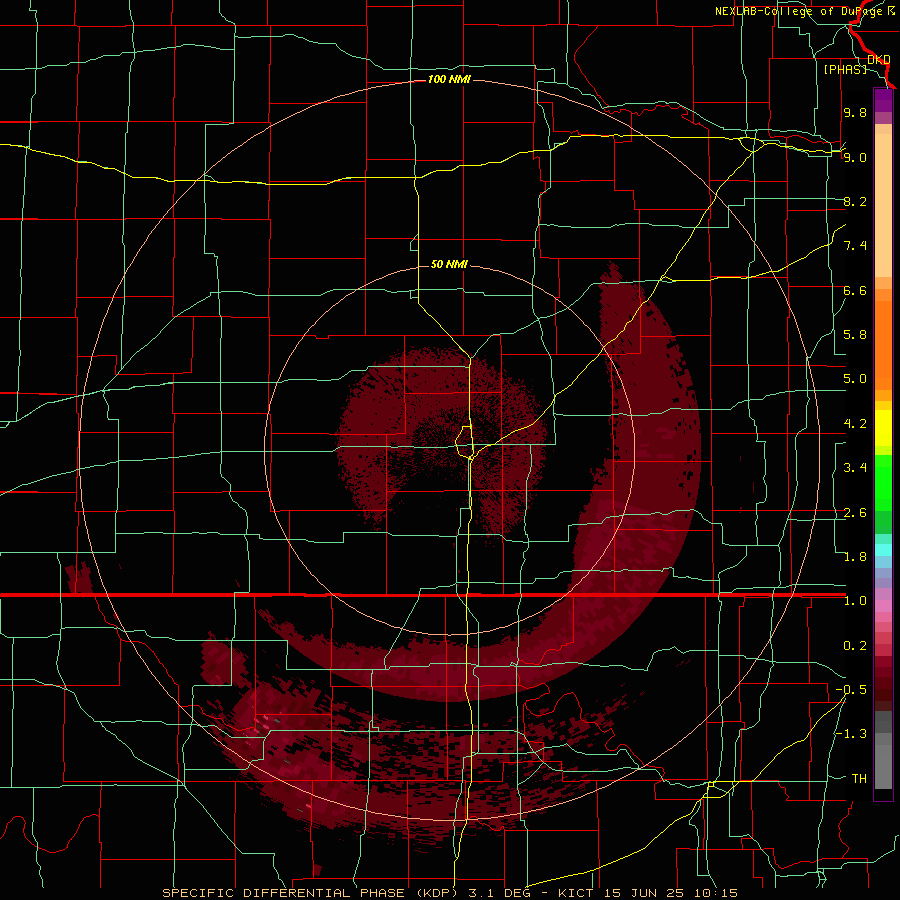
Task: Pick the orange band of the color scale
Action: tap(883, 346)
